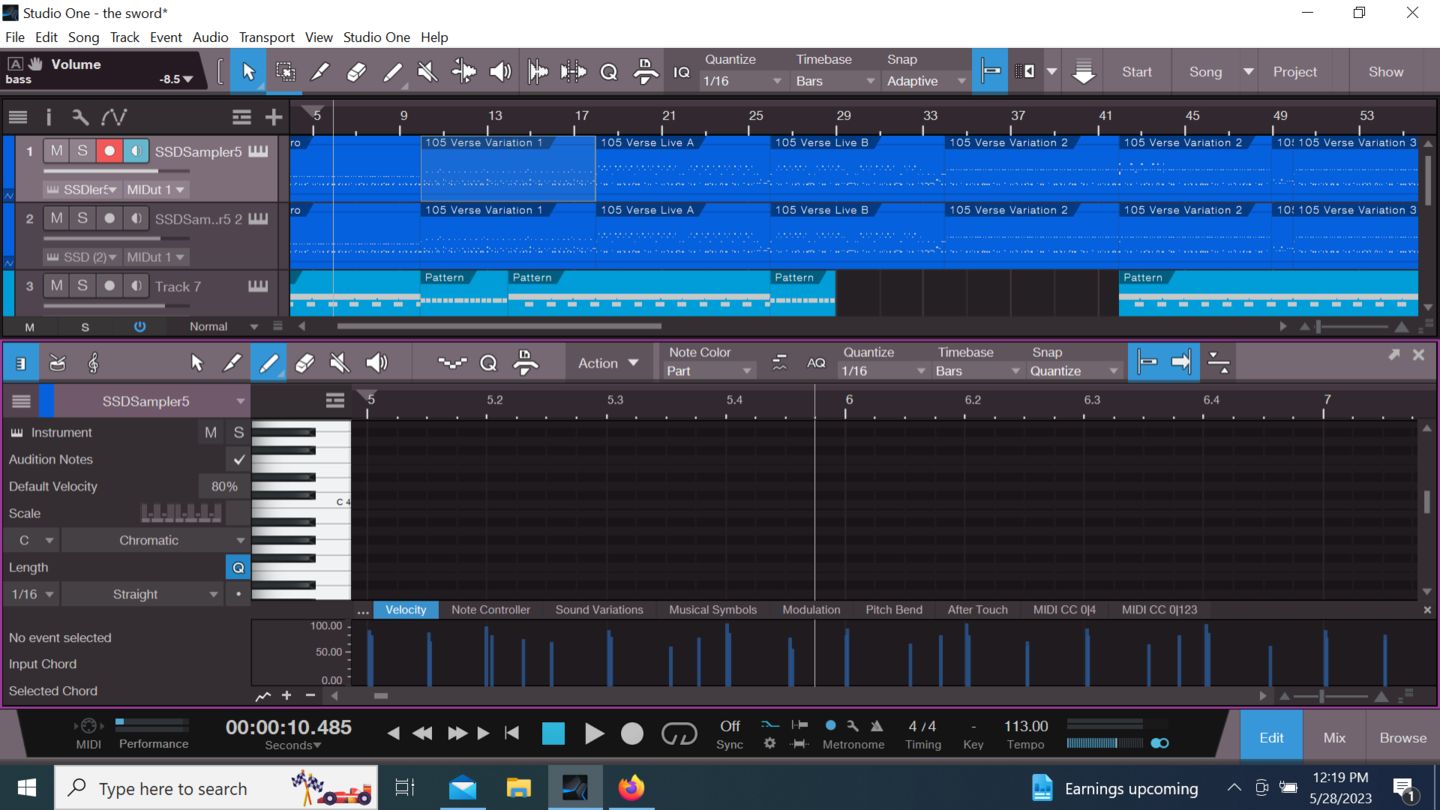Select the Listen tool in top toolbar
The width and height of the screenshot is (1440, 810).
[500, 72]
